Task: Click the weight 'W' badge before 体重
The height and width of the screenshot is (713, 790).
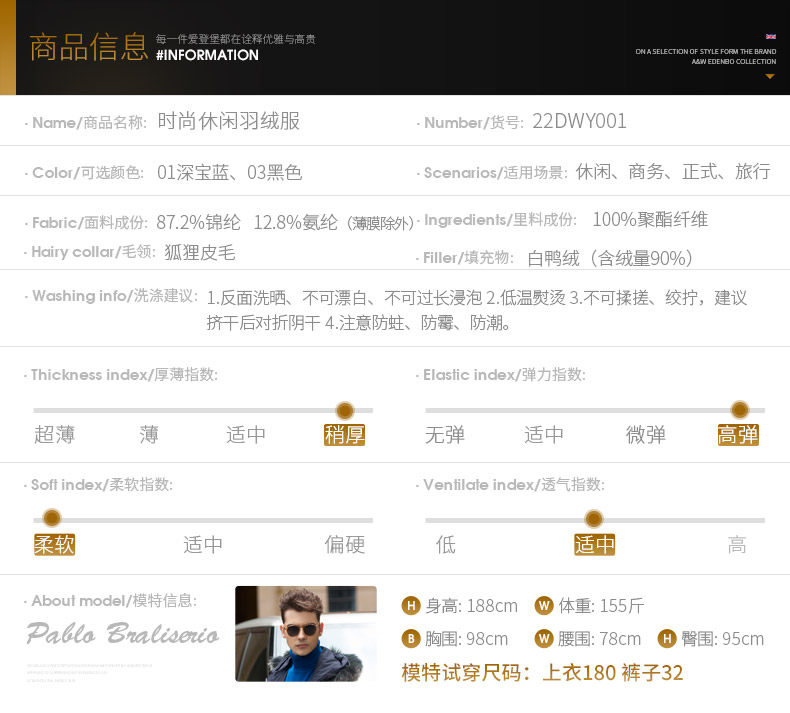Action: pyautogui.click(x=544, y=605)
